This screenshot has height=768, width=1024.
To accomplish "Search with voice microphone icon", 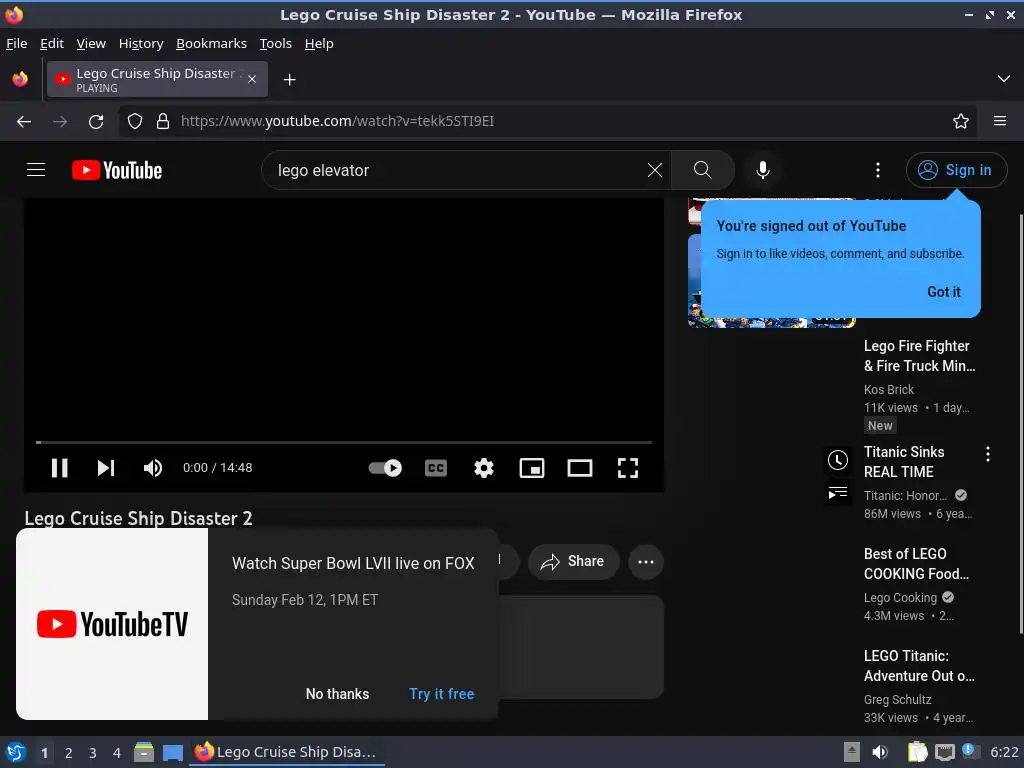I will coord(762,170).
